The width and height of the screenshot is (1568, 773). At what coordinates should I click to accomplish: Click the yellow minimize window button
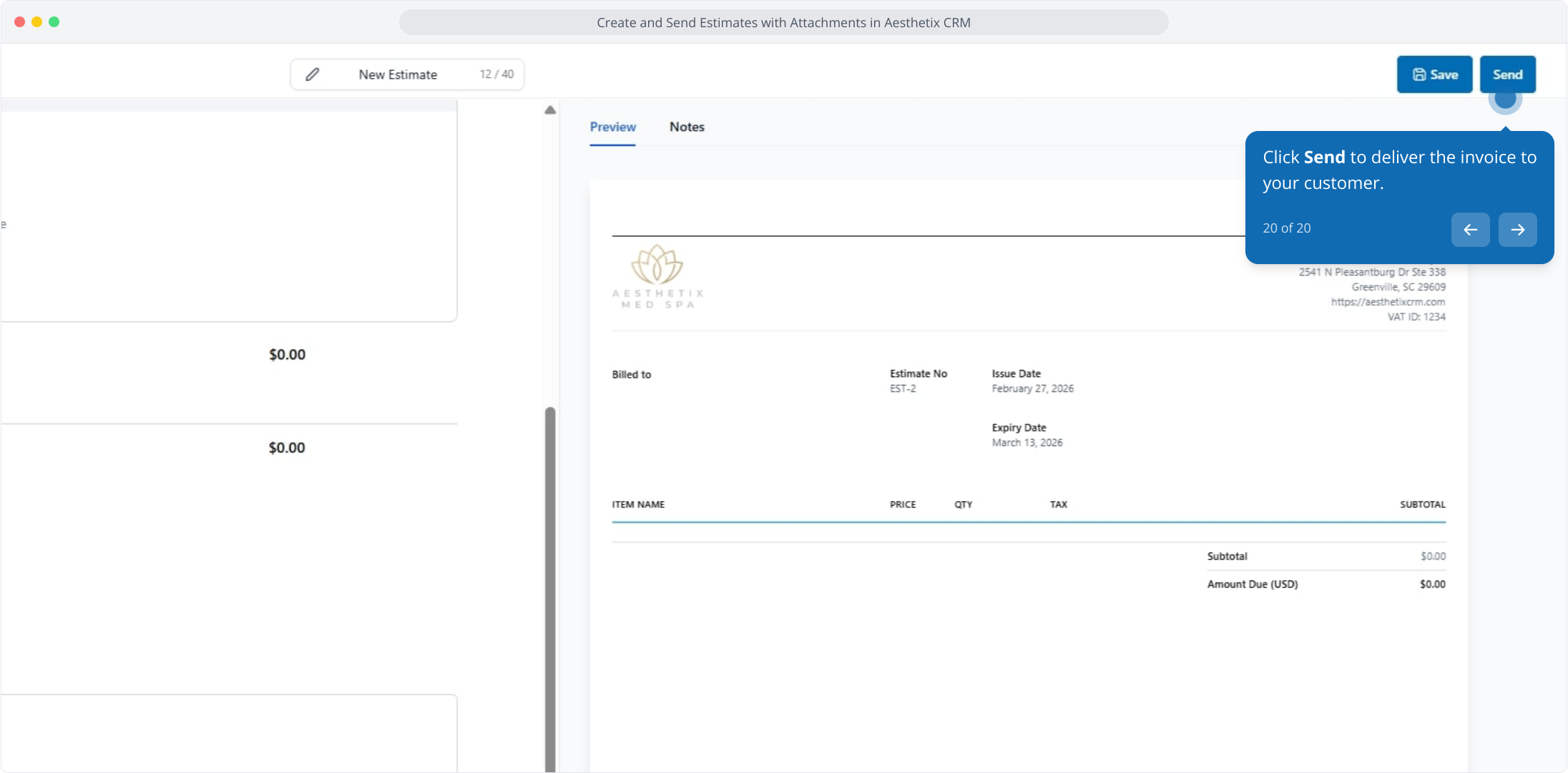36,22
